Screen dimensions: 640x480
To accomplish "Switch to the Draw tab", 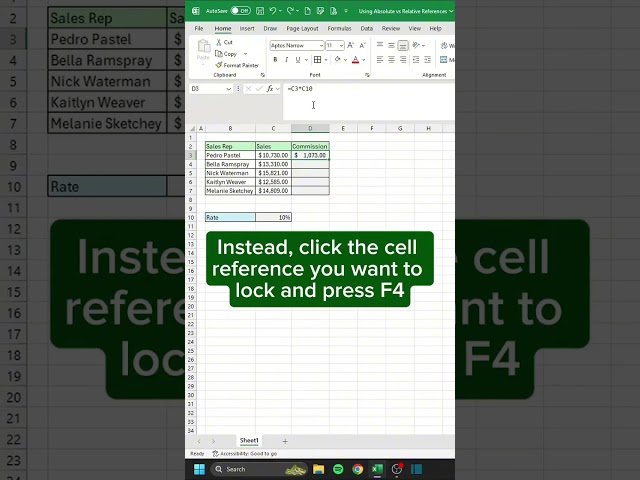I will click(270, 29).
